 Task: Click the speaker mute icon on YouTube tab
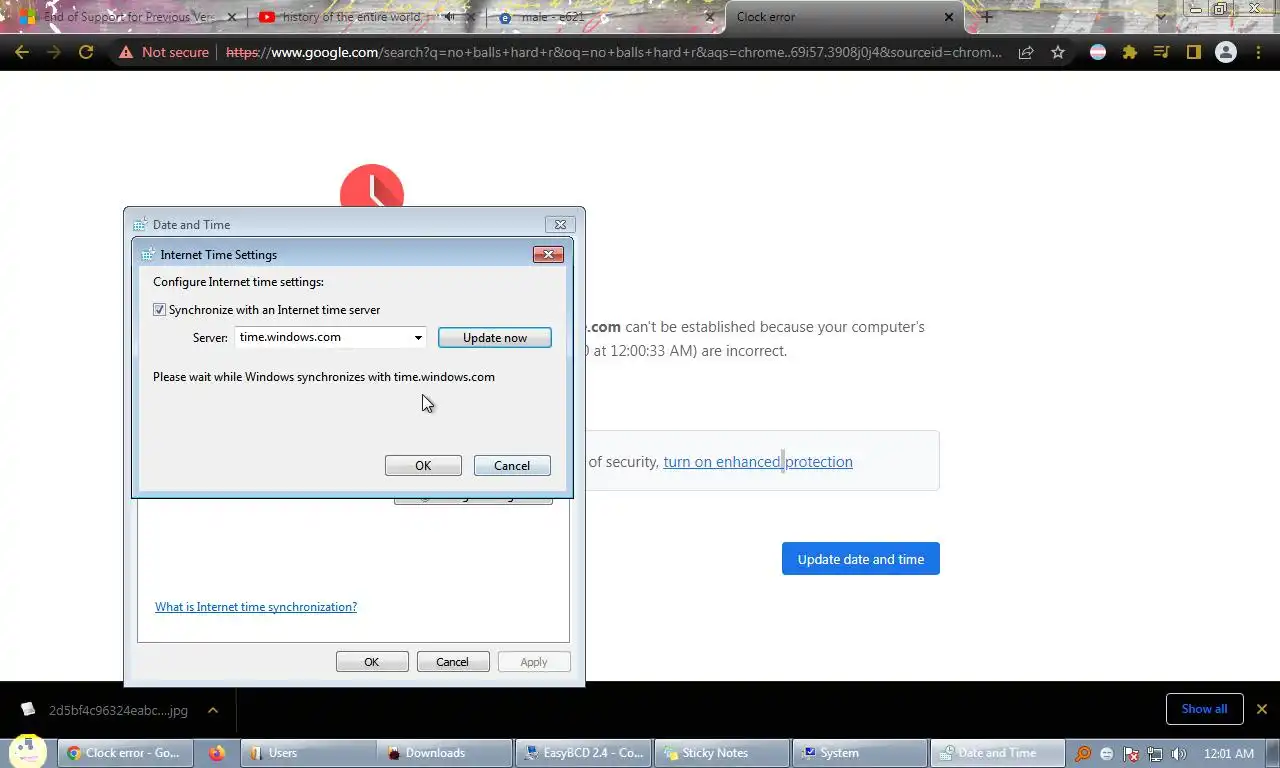click(450, 17)
